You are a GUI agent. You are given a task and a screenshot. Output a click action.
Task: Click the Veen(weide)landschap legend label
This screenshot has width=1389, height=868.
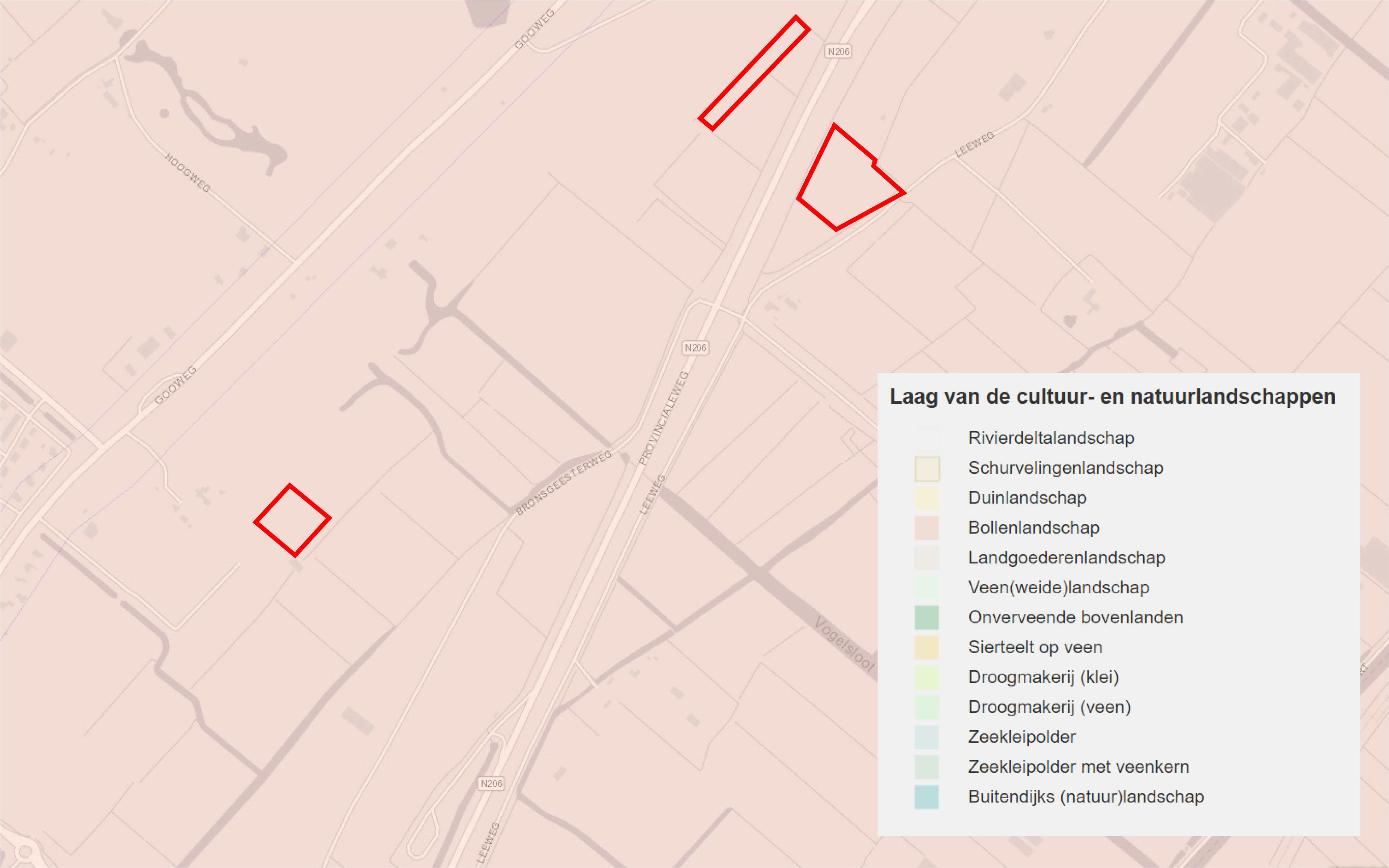pos(1058,587)
